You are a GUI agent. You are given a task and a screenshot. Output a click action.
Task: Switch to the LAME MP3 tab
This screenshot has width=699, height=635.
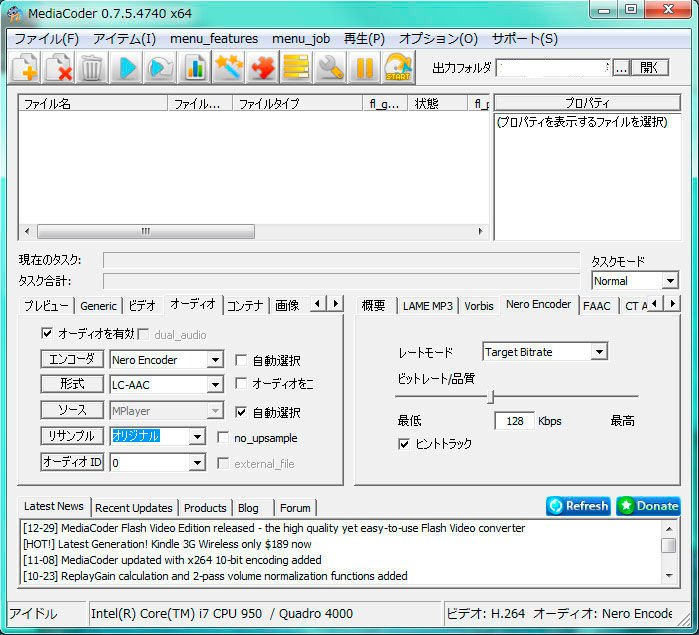tap(428, 306)
